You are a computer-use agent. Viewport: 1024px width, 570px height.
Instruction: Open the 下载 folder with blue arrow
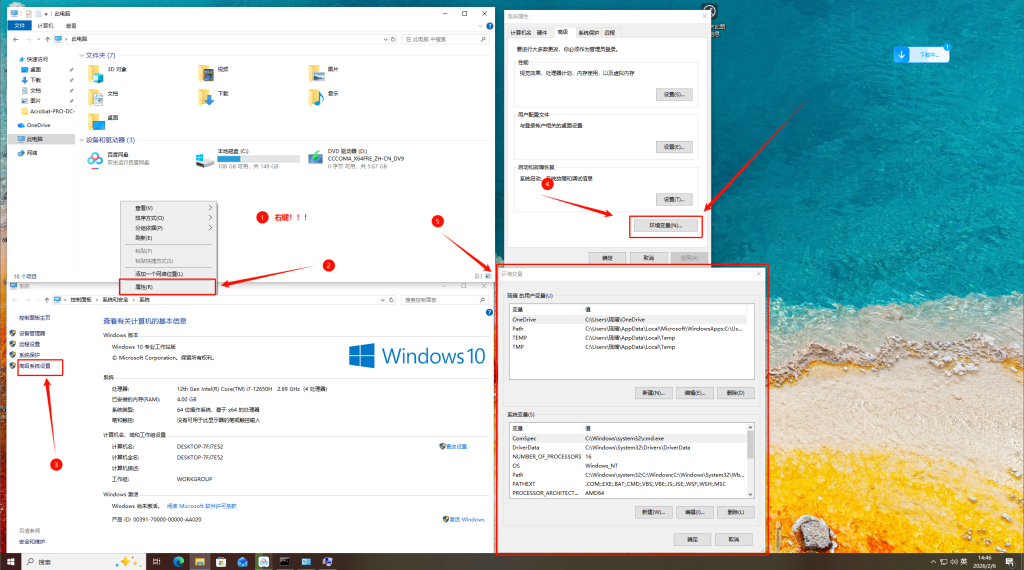(206, 97)
